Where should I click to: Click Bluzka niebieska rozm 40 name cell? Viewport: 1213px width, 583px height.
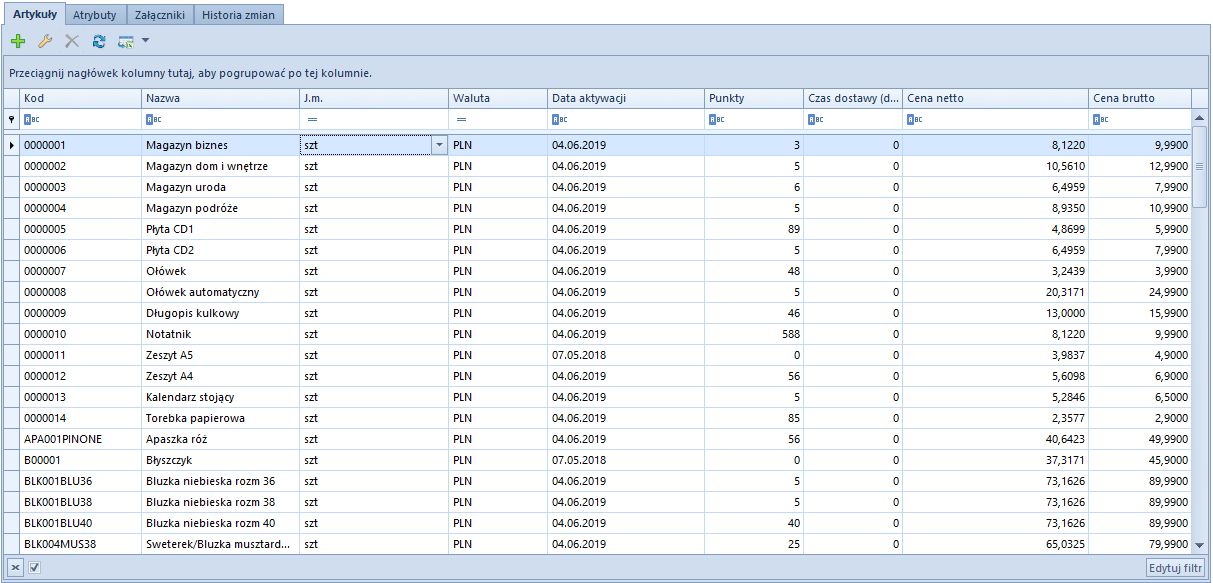coord(220,523)
